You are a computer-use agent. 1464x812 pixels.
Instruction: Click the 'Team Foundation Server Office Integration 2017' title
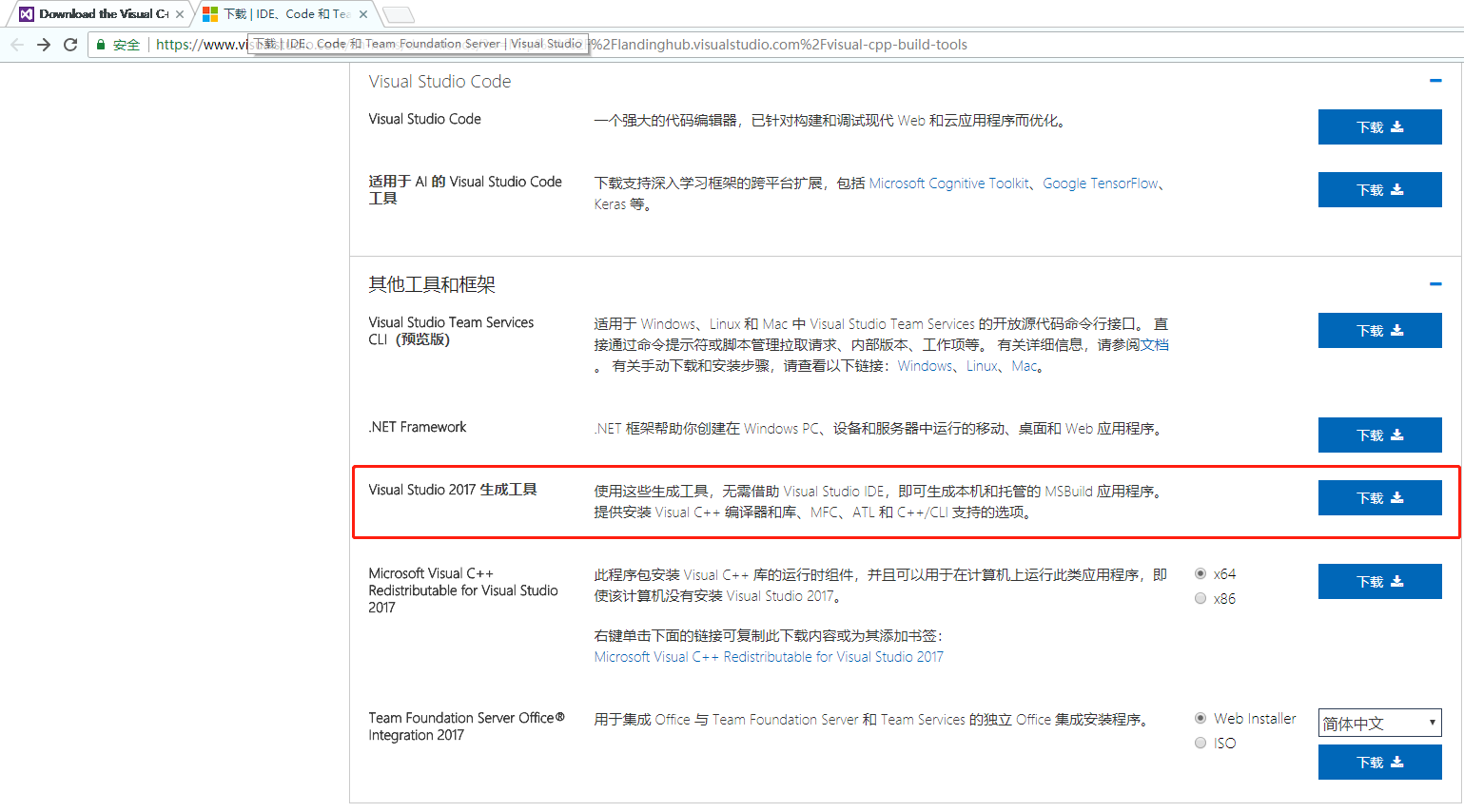point(466,726)
